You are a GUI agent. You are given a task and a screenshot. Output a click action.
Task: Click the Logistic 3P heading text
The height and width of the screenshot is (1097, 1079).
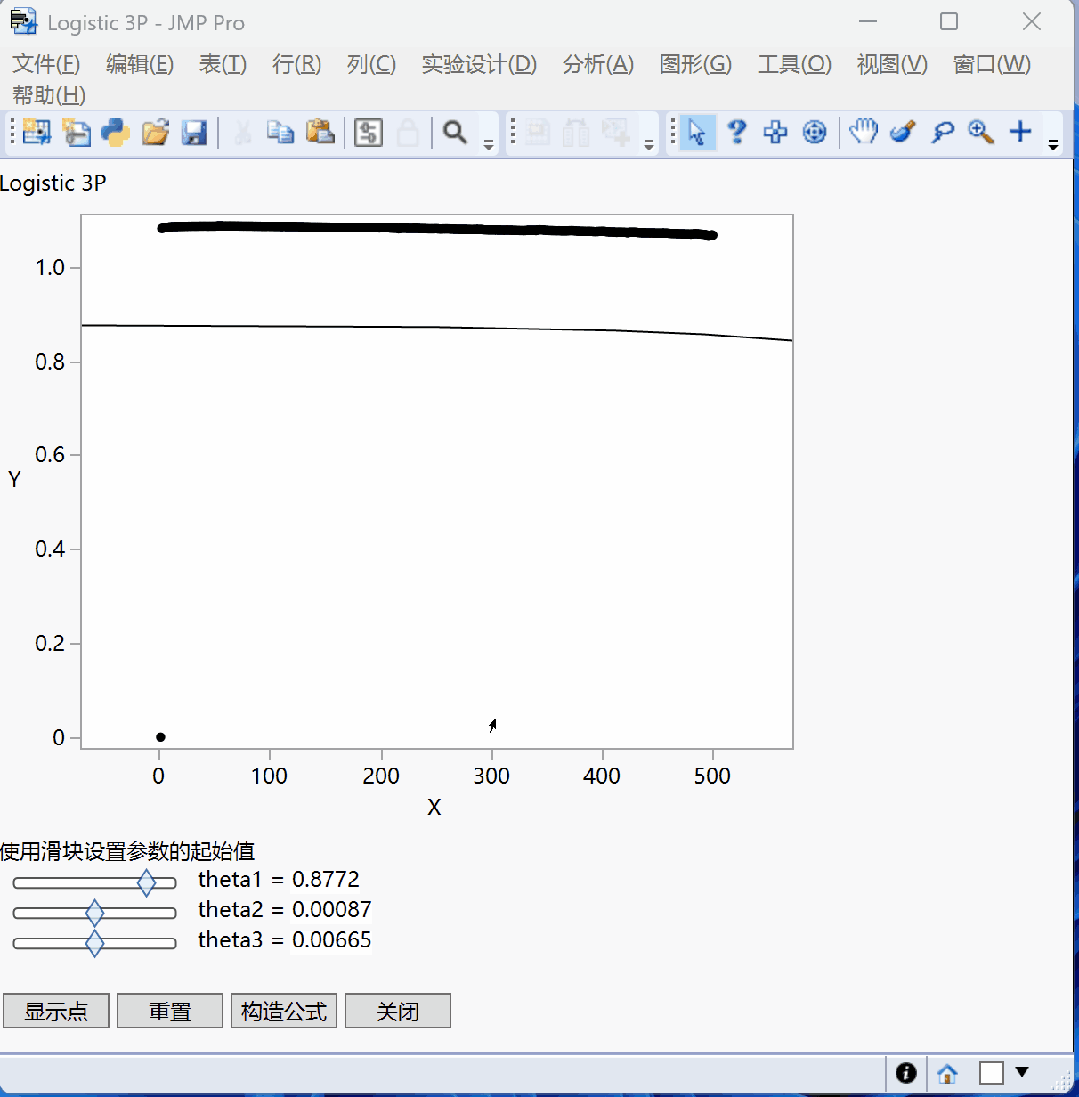[x=53, y=183]
